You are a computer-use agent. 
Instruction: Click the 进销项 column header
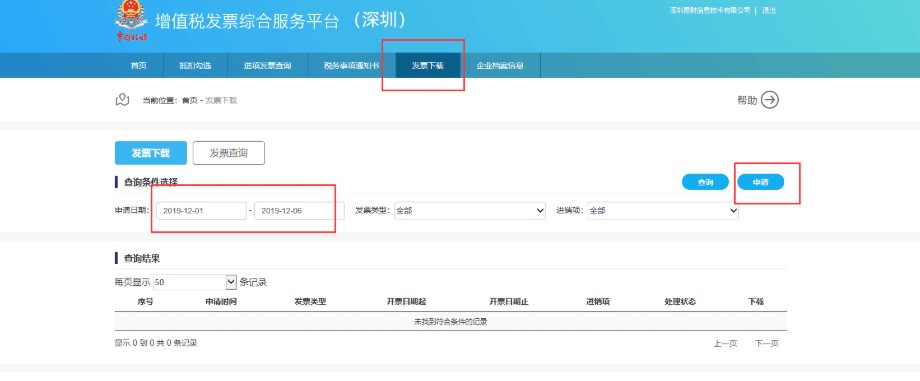[598, 302]
